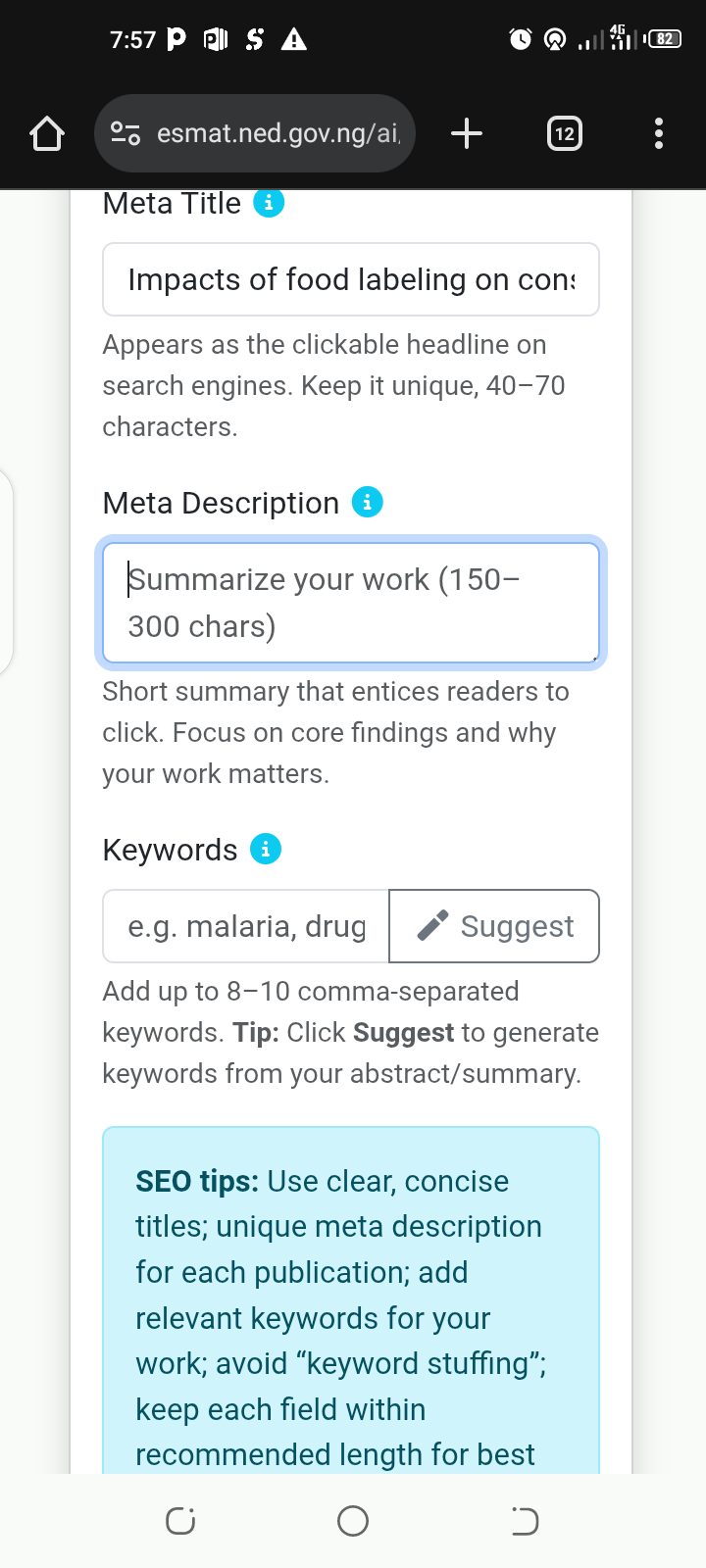Tap the alarm icon in status bar
The width and height of the screenshot is (706, 1568).
click(521, 39)
